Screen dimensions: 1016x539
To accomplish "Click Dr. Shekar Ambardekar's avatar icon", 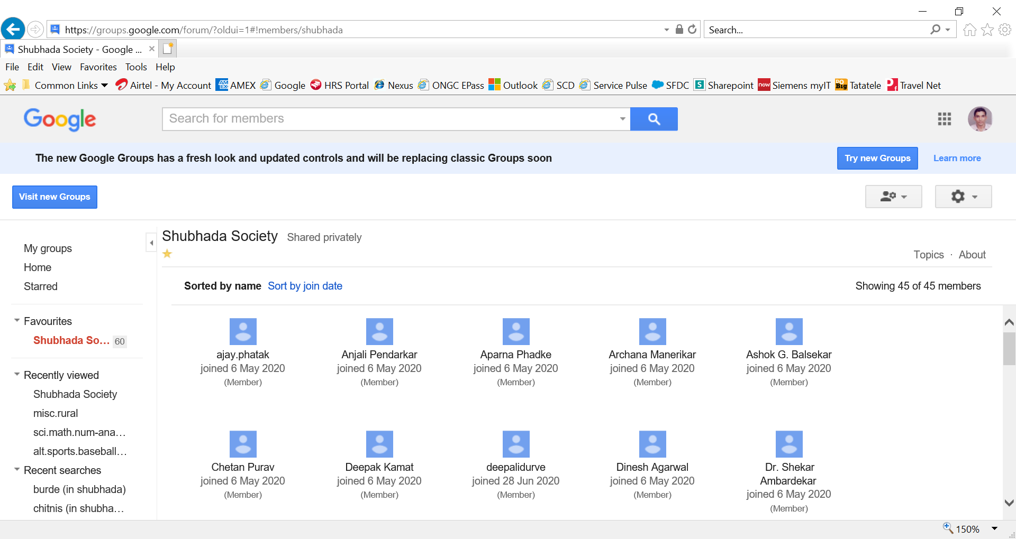I will 789,444.
